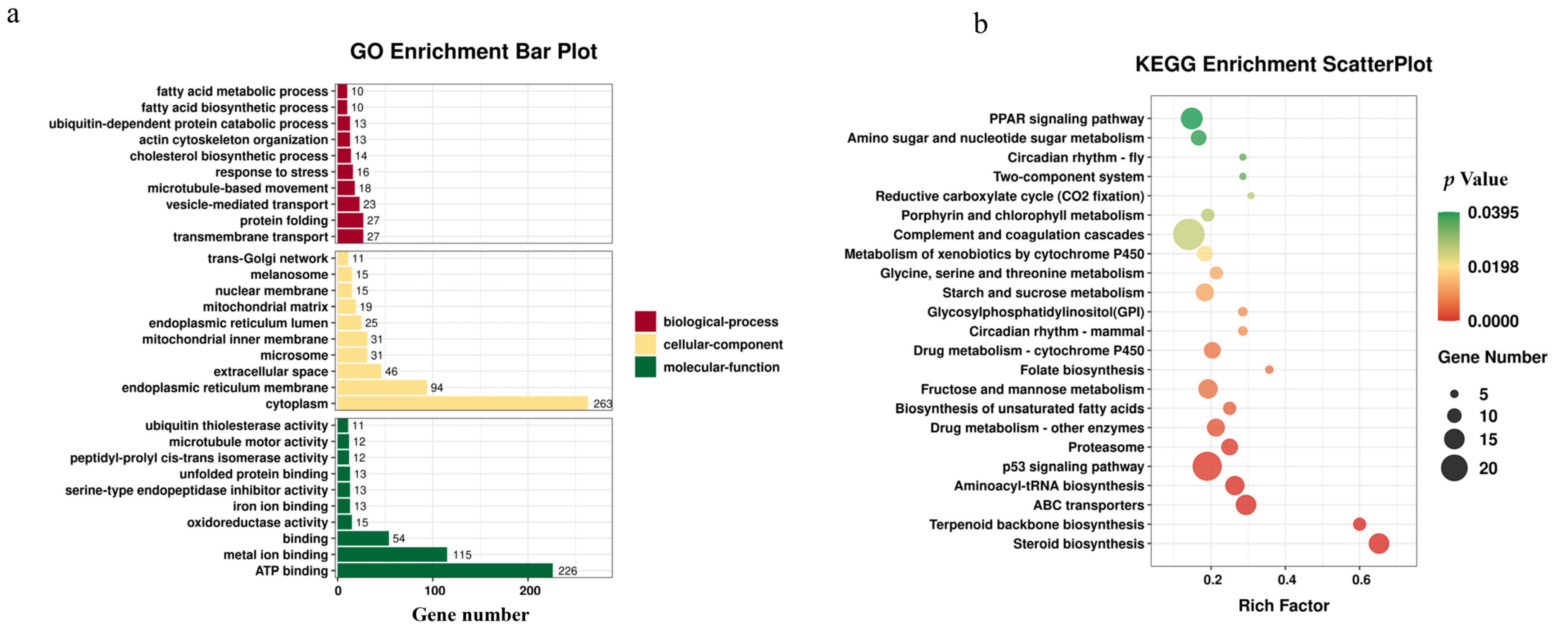Click the transmembrane transport red bar
The image size is (1568, 632).
pos(350,237)
